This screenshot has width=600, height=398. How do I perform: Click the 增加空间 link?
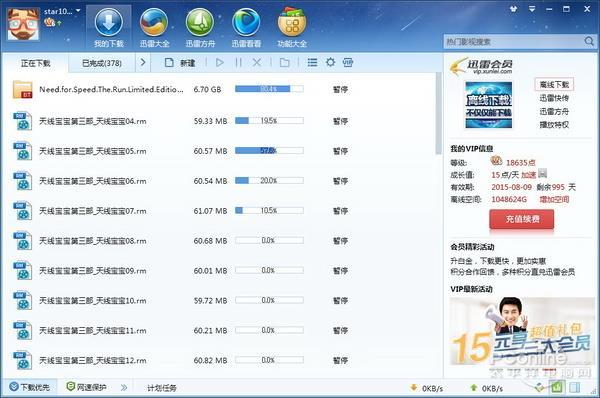554,199
